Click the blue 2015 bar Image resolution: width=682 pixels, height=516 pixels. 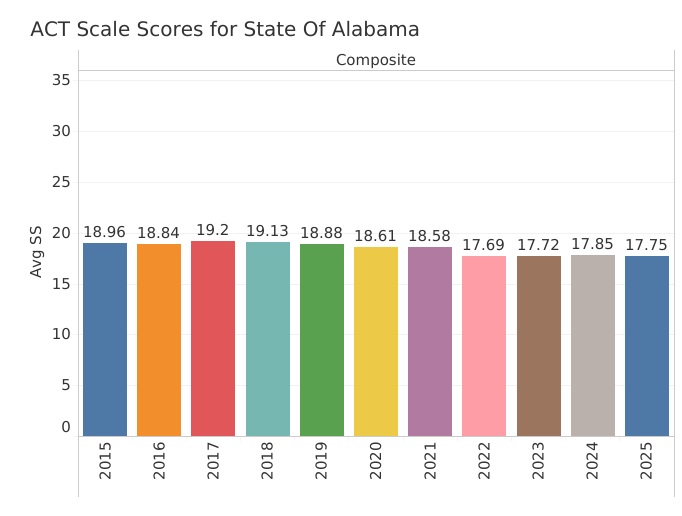[x=105, y=339]
